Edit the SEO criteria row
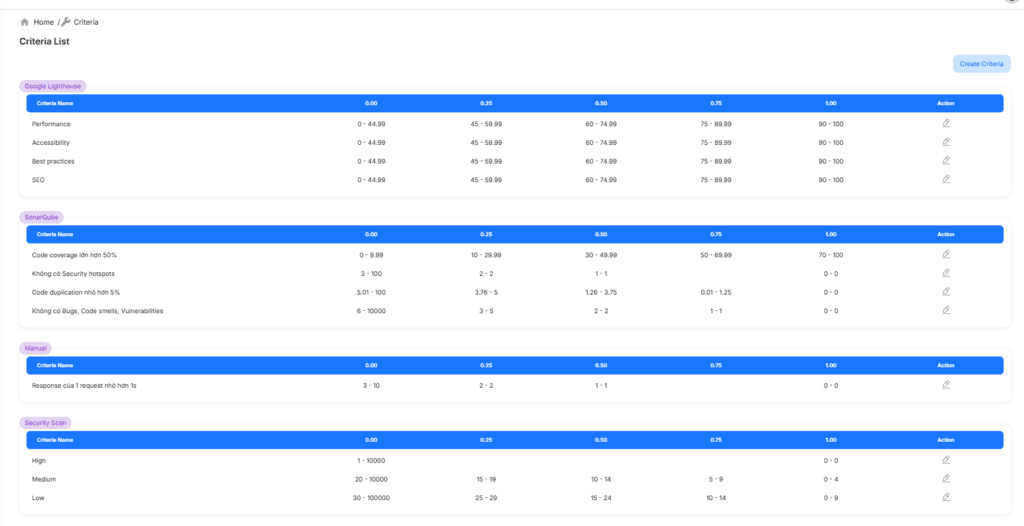 click(946, 179)
